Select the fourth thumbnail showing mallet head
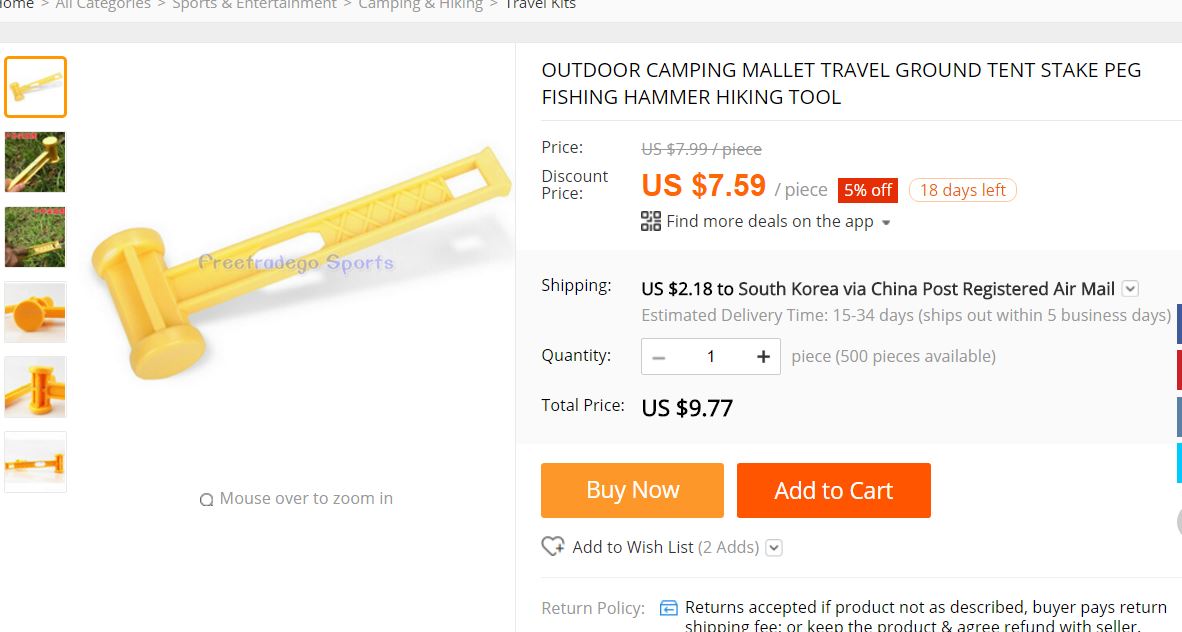 pos(36,312)
